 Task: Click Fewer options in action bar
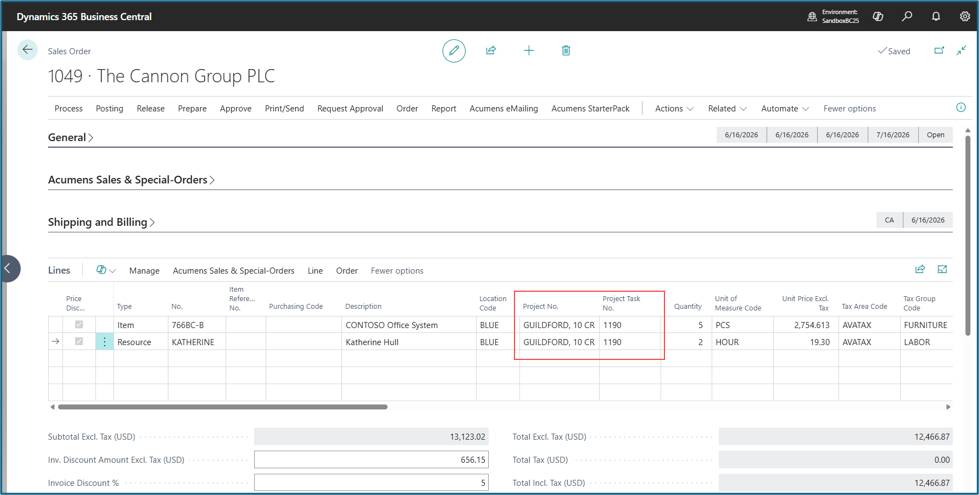pos(849,109)
